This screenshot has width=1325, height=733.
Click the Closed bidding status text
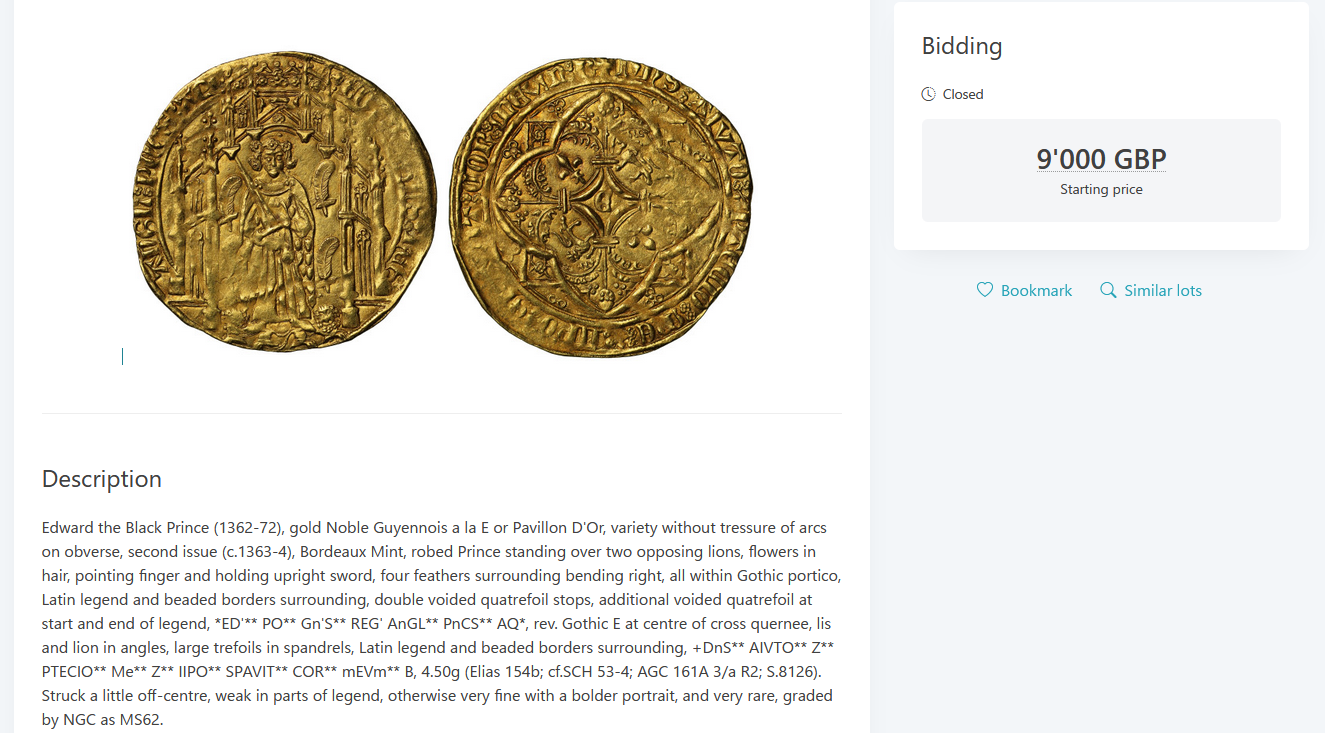point(963,94)
